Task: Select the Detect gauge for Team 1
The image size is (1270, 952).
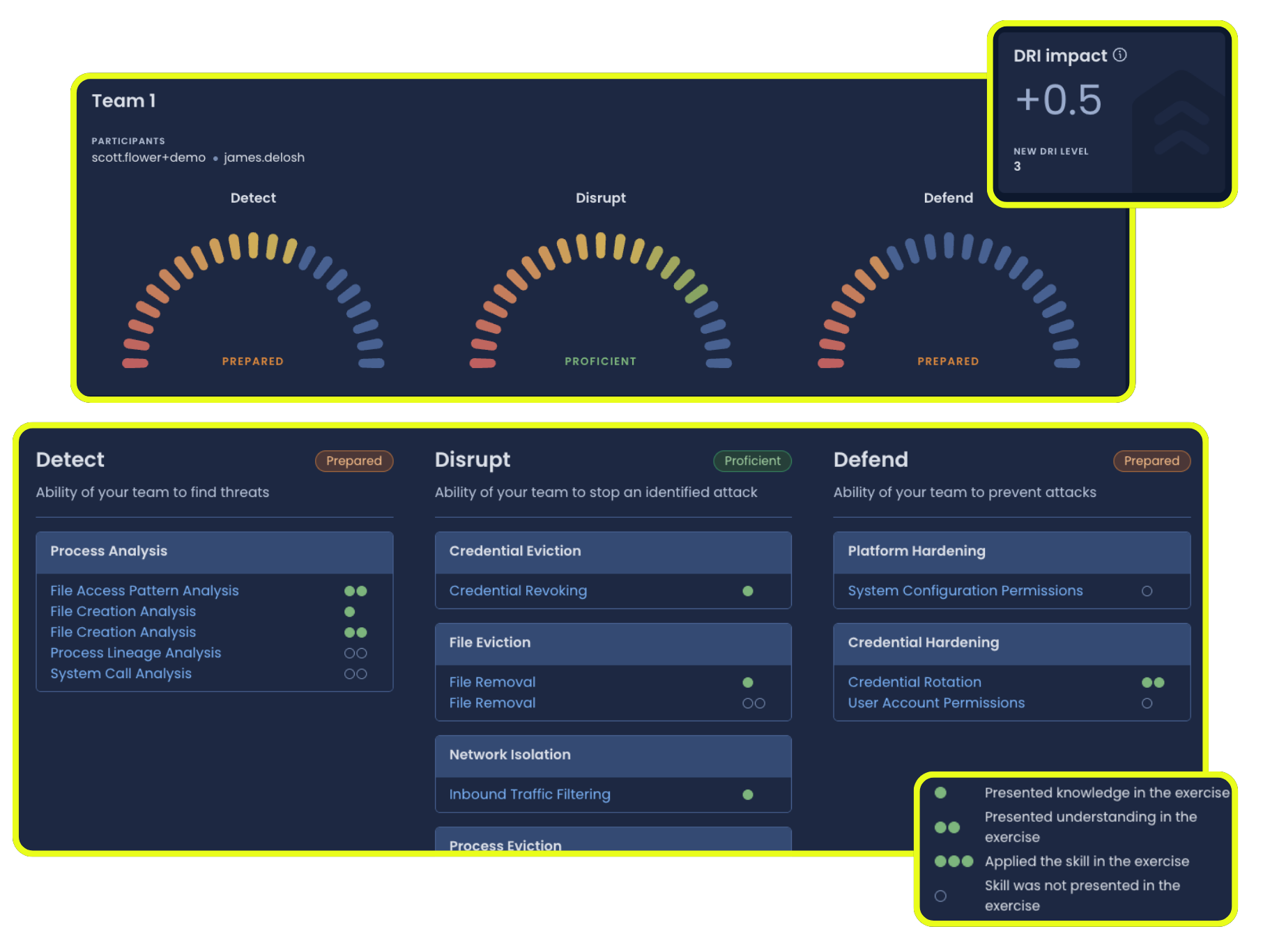Action: tap(252, 300)
